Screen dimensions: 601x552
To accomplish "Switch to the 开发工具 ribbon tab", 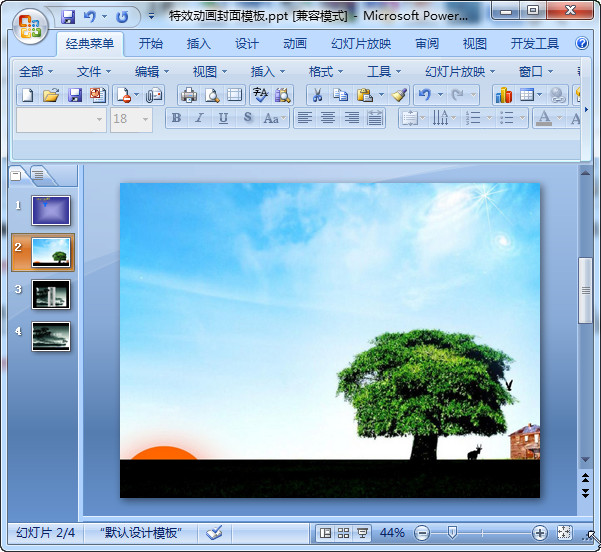I will coord(535,44).
